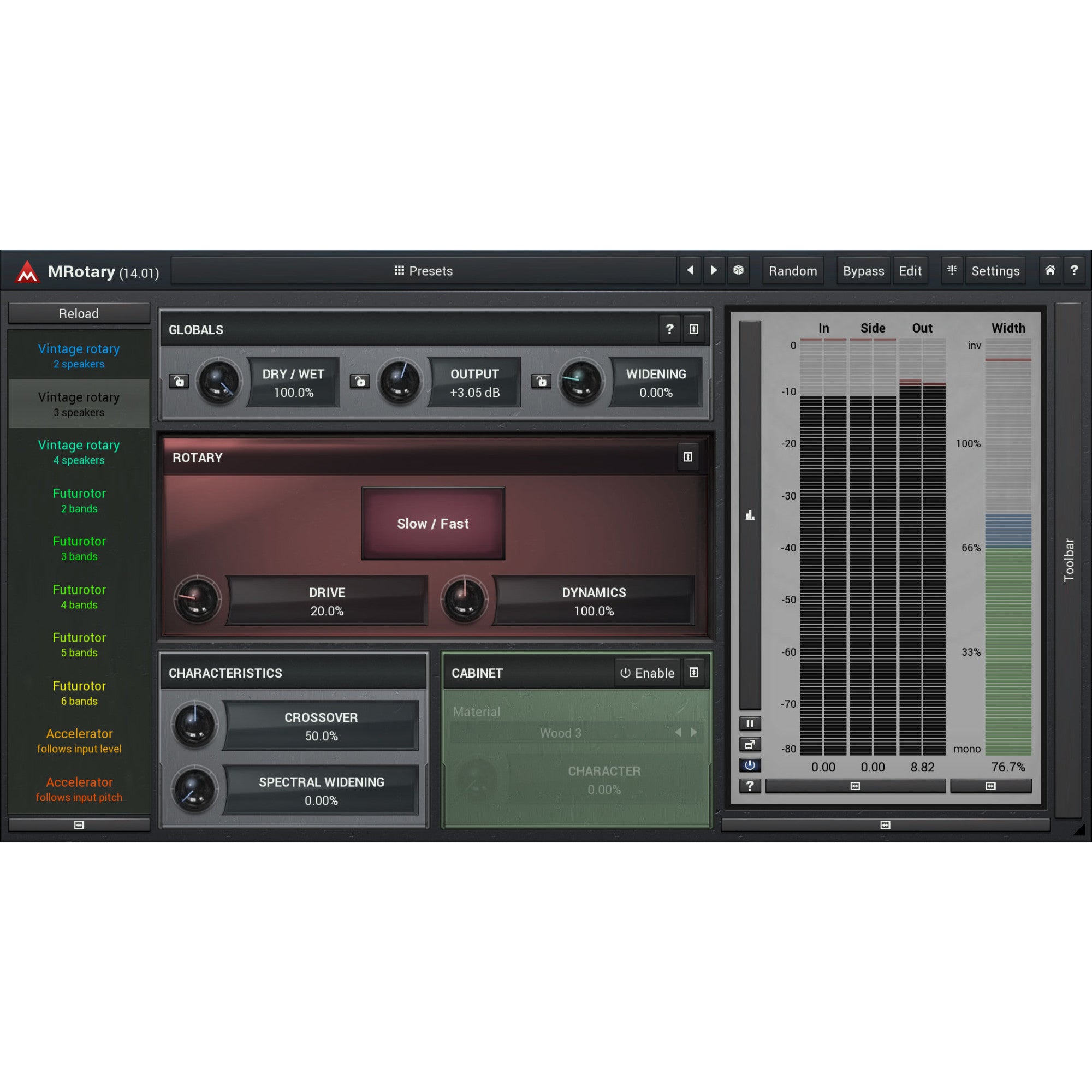Open help with the top-right question mark
The height and width of the screenshot is (1092, 1092).
point(1074,271)
